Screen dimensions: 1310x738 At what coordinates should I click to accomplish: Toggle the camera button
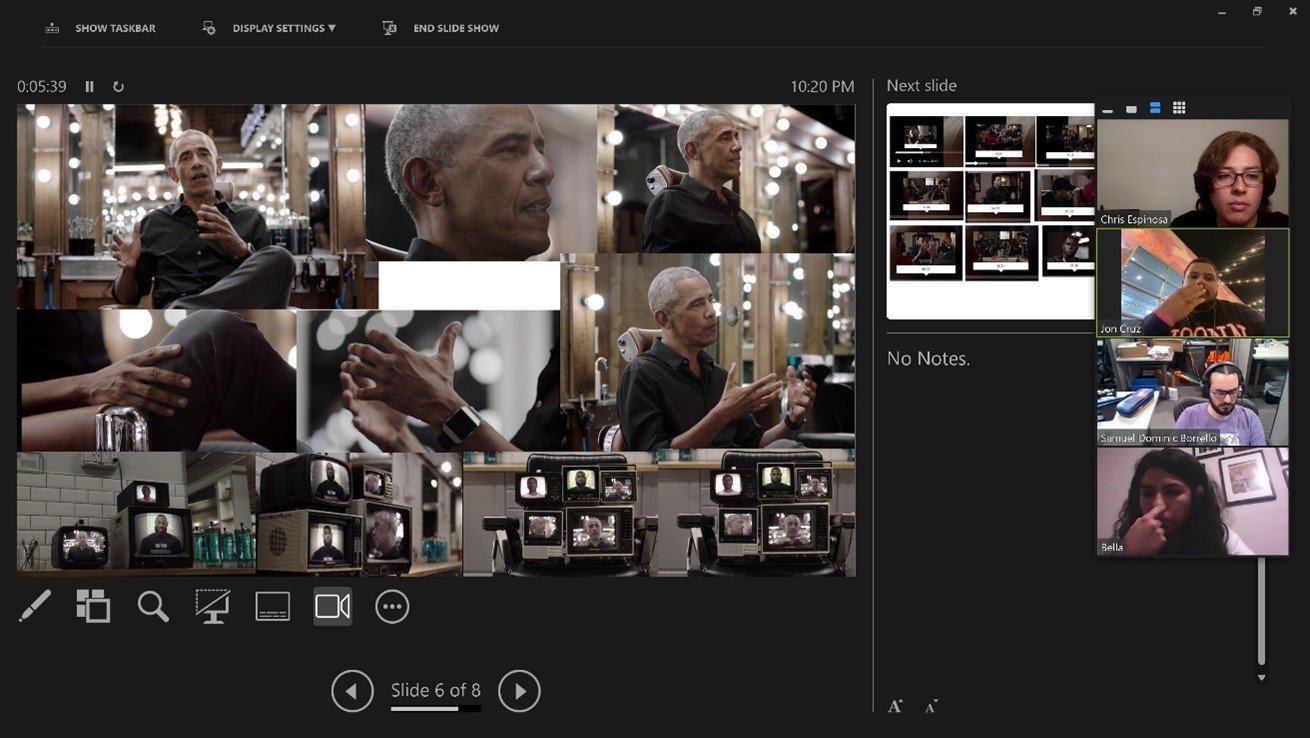[332, 606]
